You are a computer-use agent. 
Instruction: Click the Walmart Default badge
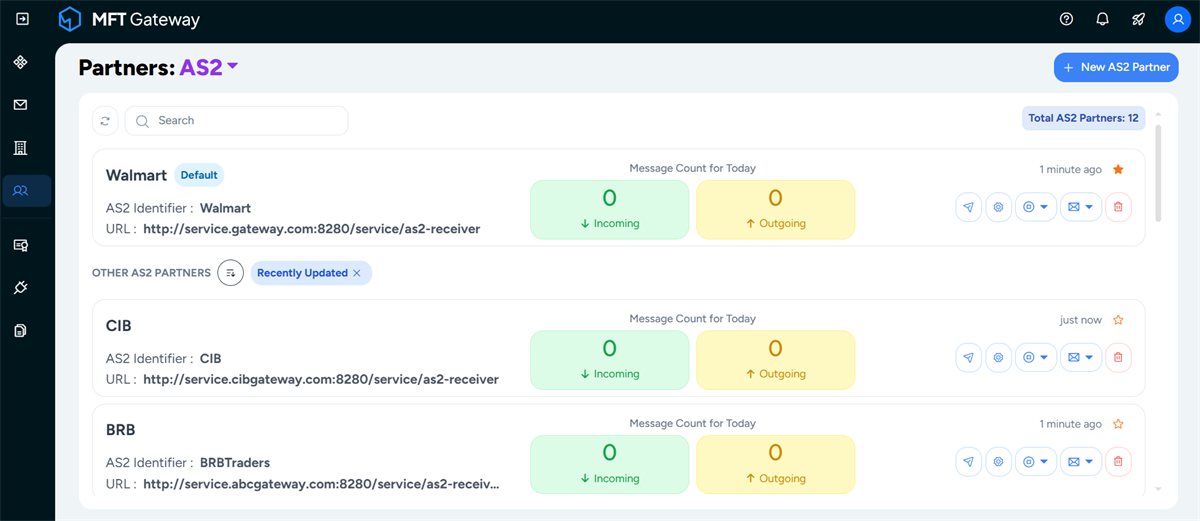click(199, 175)
